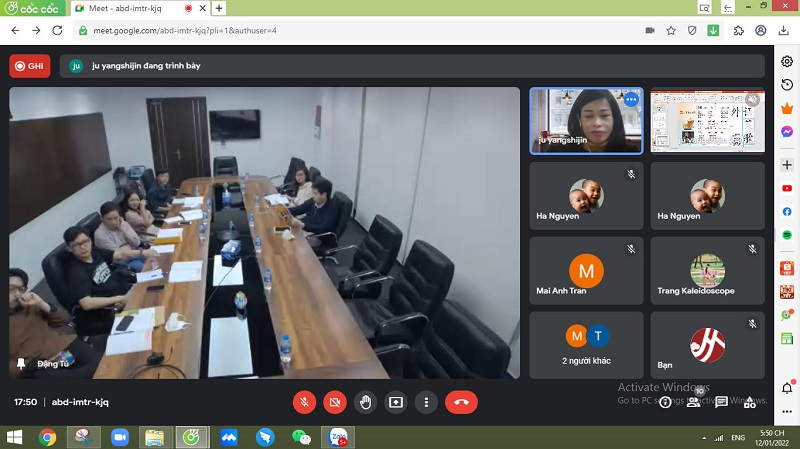The height and width of the screenshot is (449, 800).
Task: Click the red GHI recording indicator
Action: click(x=30, y=66)
